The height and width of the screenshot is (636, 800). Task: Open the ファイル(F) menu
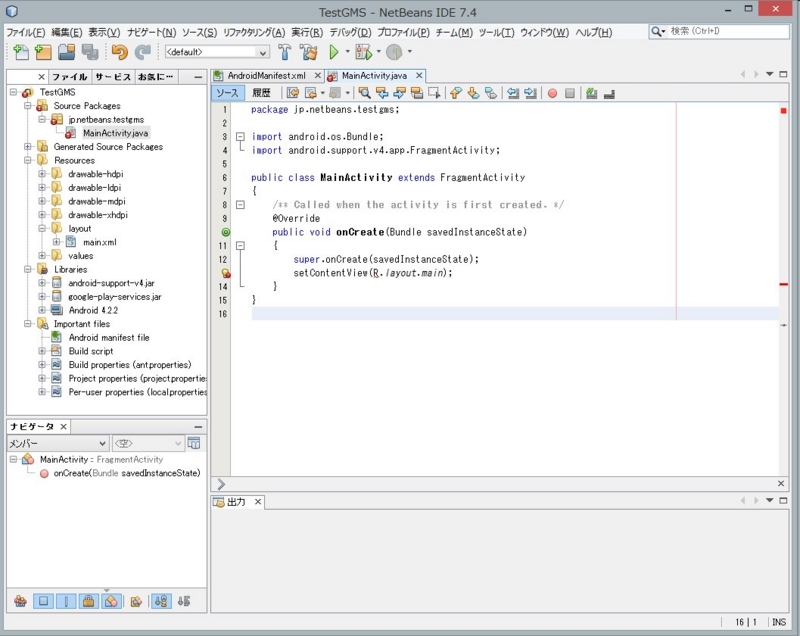pyautogui.click(x=26, y=32)
